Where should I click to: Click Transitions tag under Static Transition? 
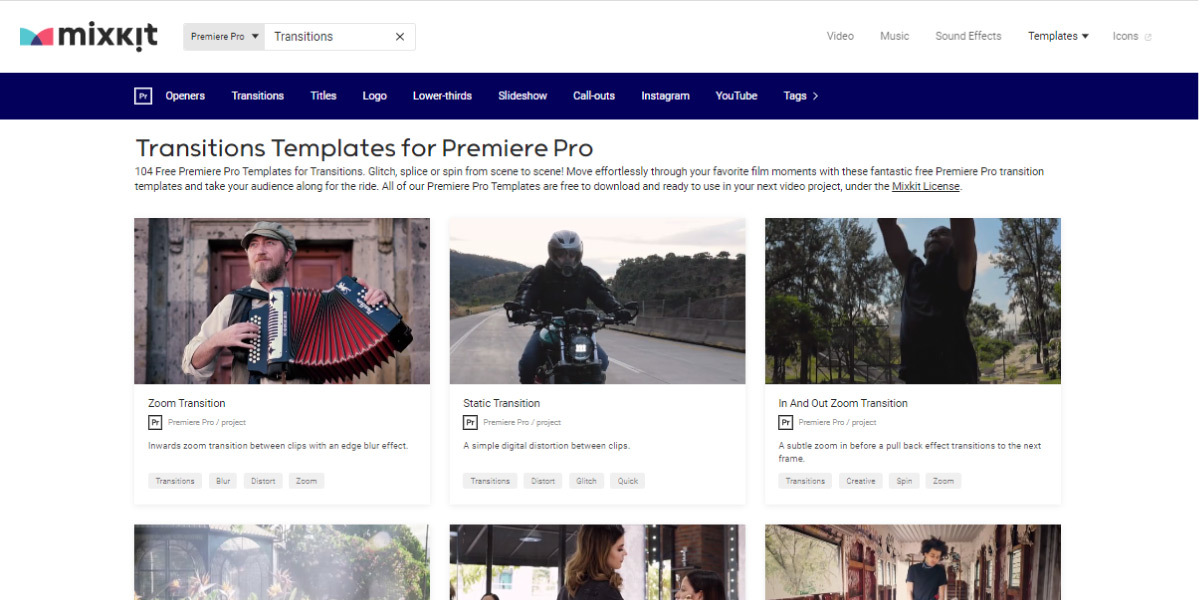pos(490,481)
